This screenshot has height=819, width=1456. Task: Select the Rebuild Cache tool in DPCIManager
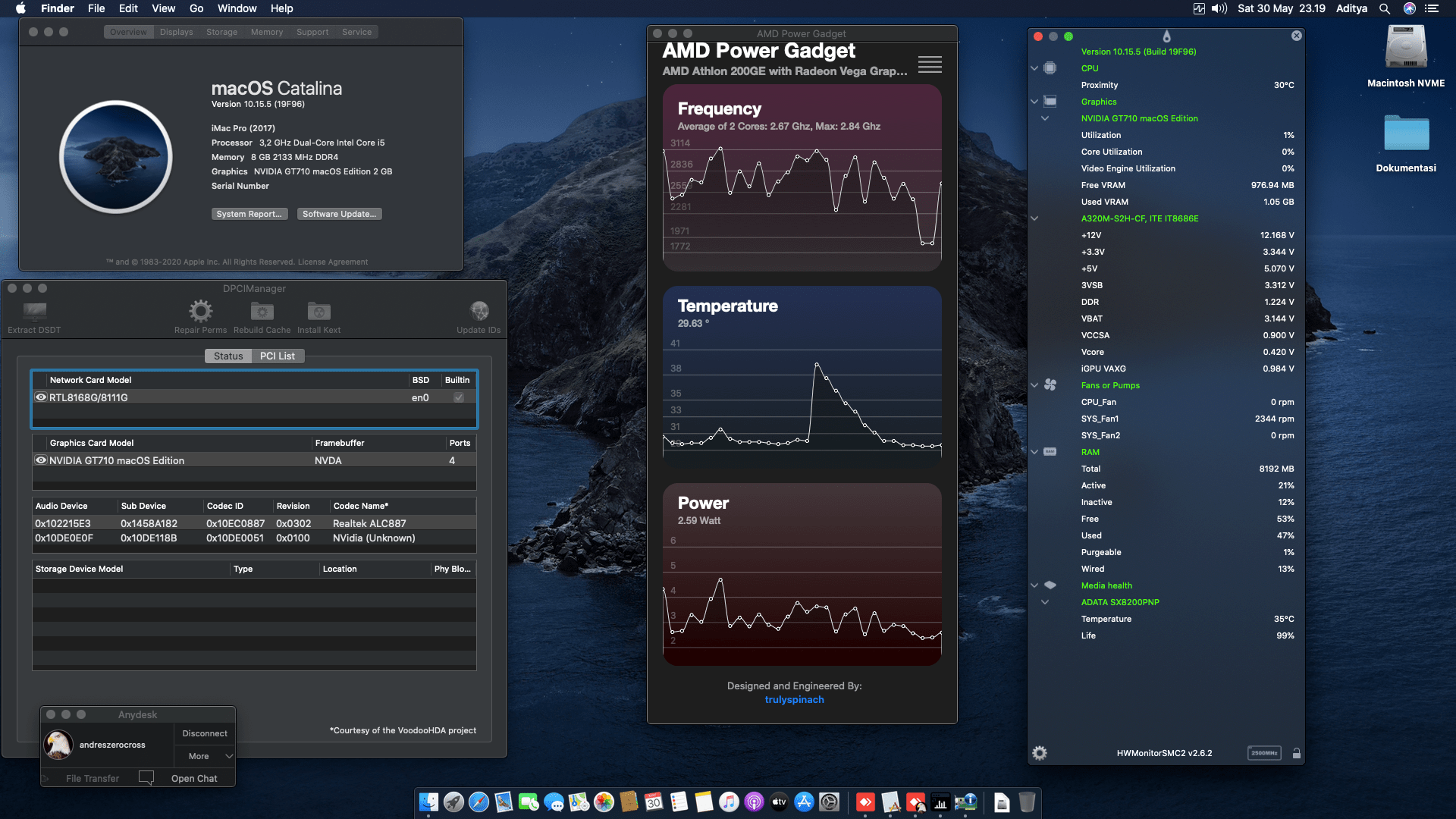point(262,311)
